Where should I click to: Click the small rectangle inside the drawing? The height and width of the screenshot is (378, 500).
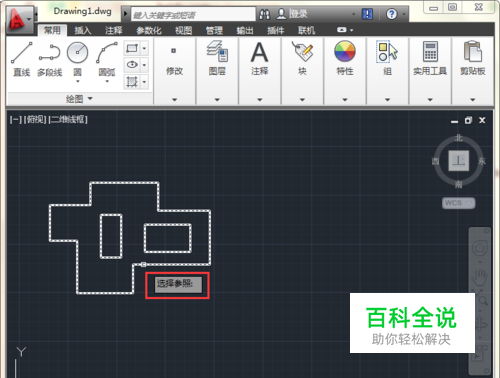click(x=168, y=238)
